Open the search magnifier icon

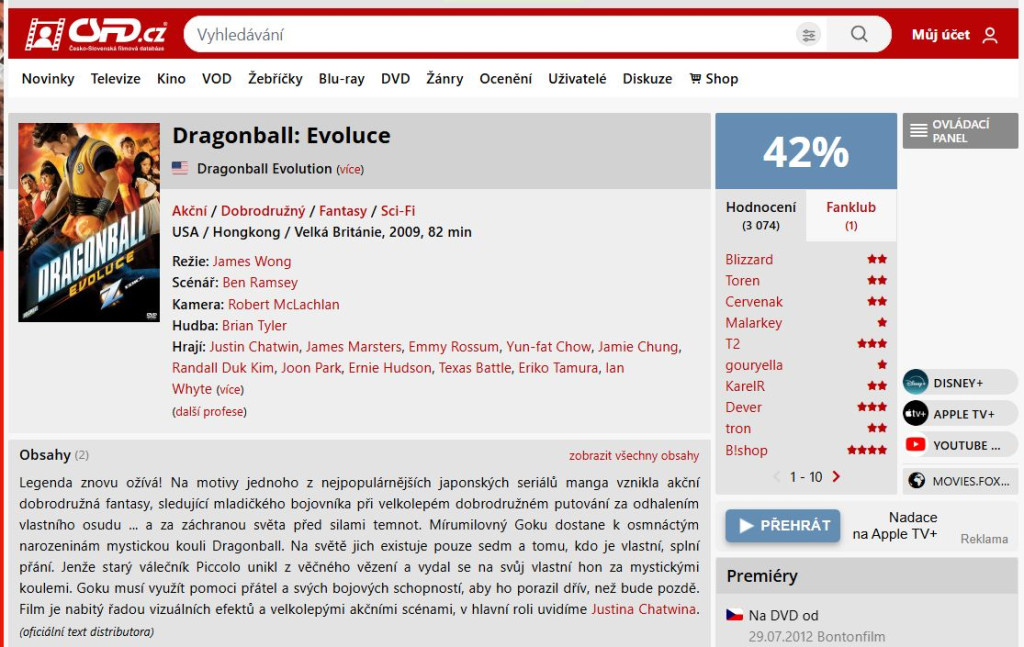tap(858, 34)
